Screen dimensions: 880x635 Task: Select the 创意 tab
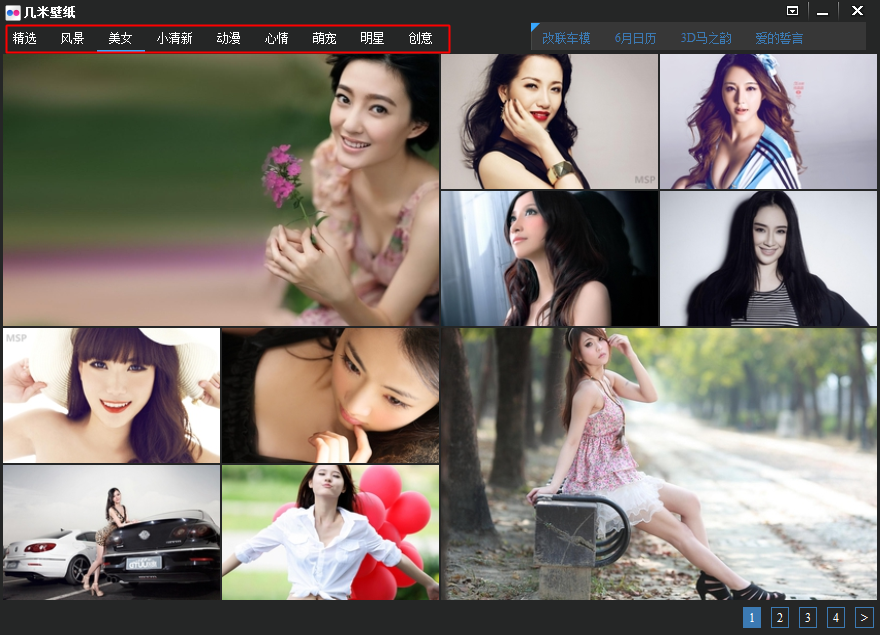420,38
